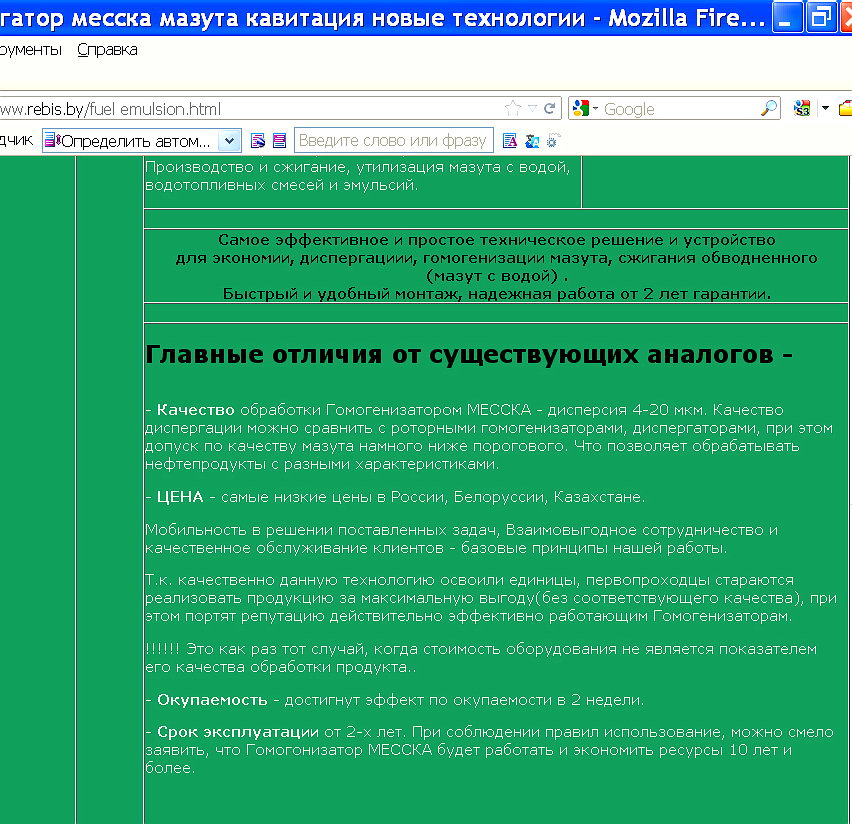852x824 pixels.
Task: Open the Google search engine selector
Action: 585,109
